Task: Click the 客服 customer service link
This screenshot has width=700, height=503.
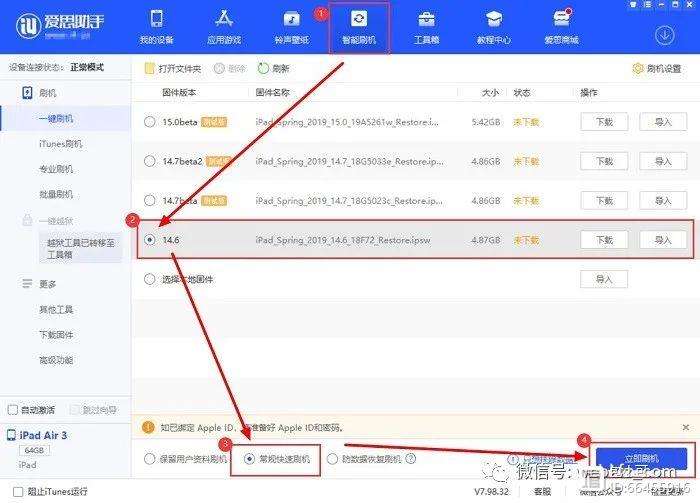Action: click(x=542, y=491)
